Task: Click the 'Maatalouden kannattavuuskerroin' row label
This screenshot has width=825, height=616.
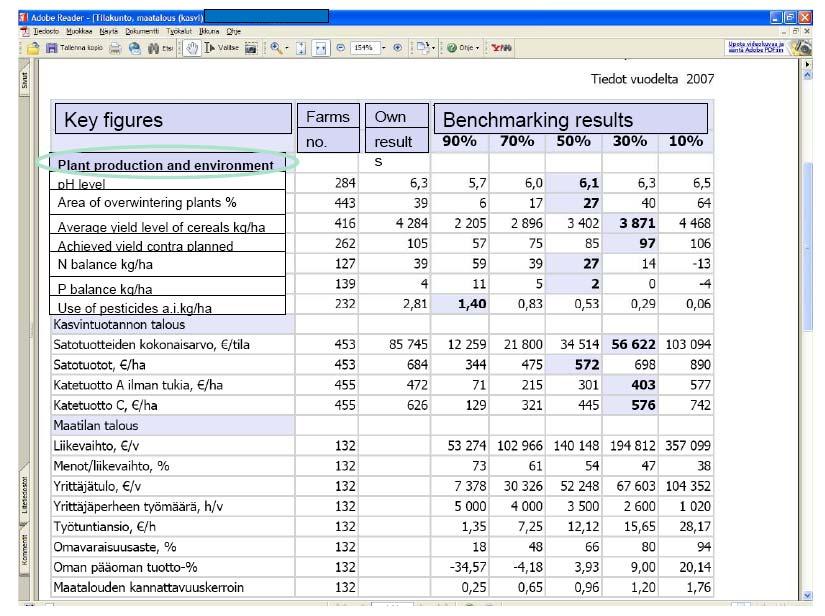Action: 148,587
